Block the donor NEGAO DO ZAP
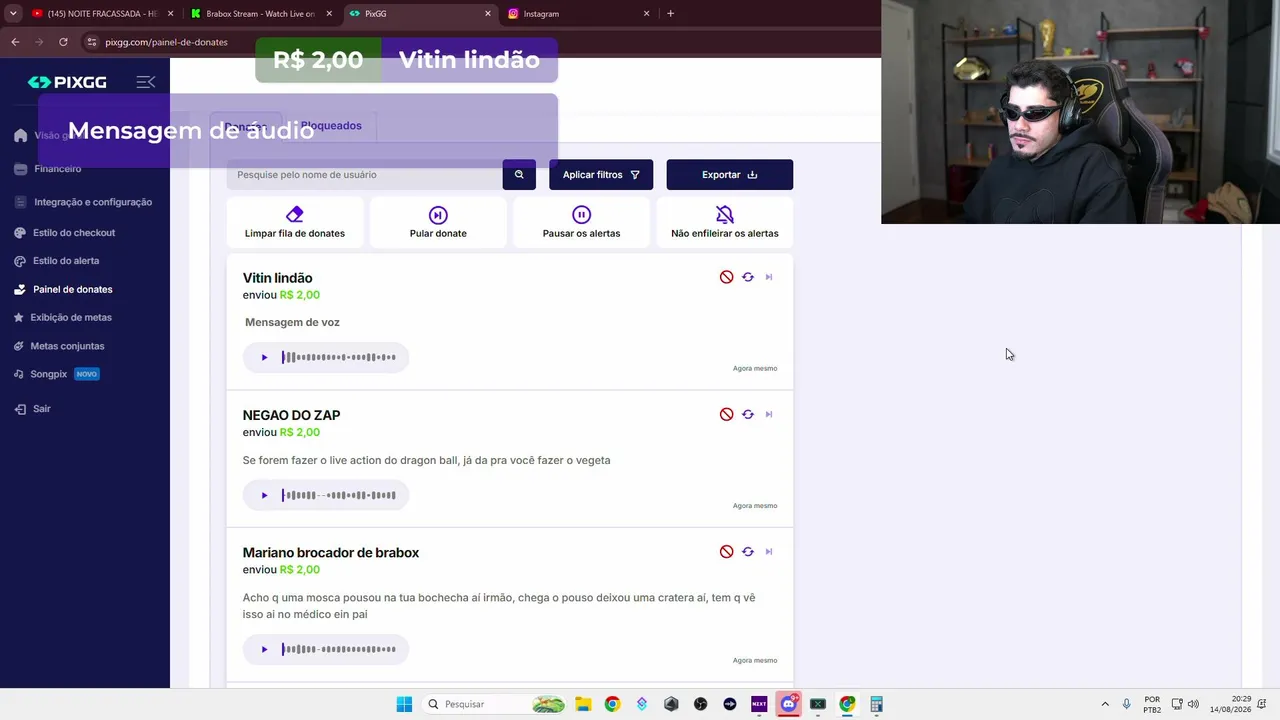 [727, 414]
